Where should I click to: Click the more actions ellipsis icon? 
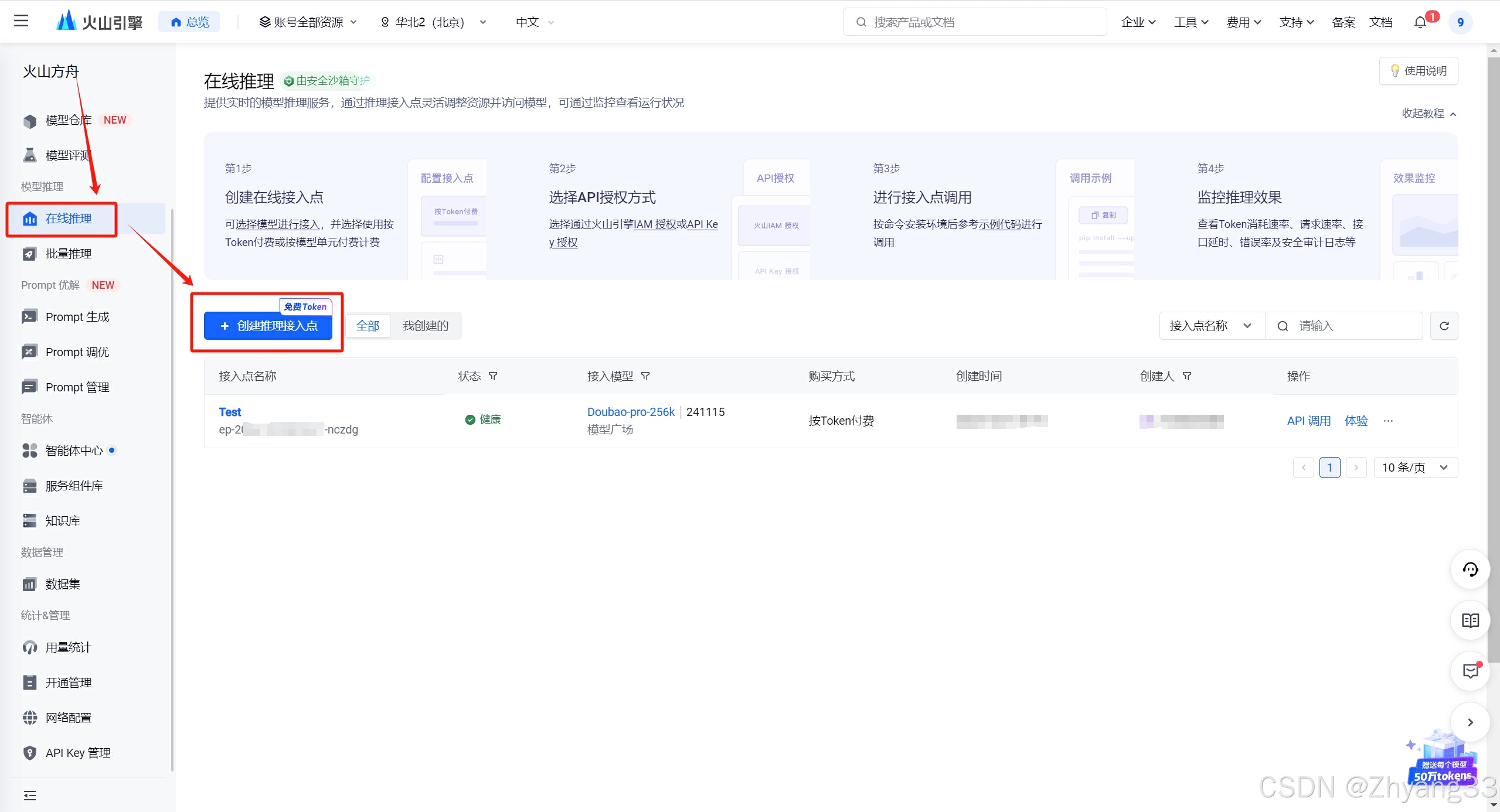(x=1388, y=421)
